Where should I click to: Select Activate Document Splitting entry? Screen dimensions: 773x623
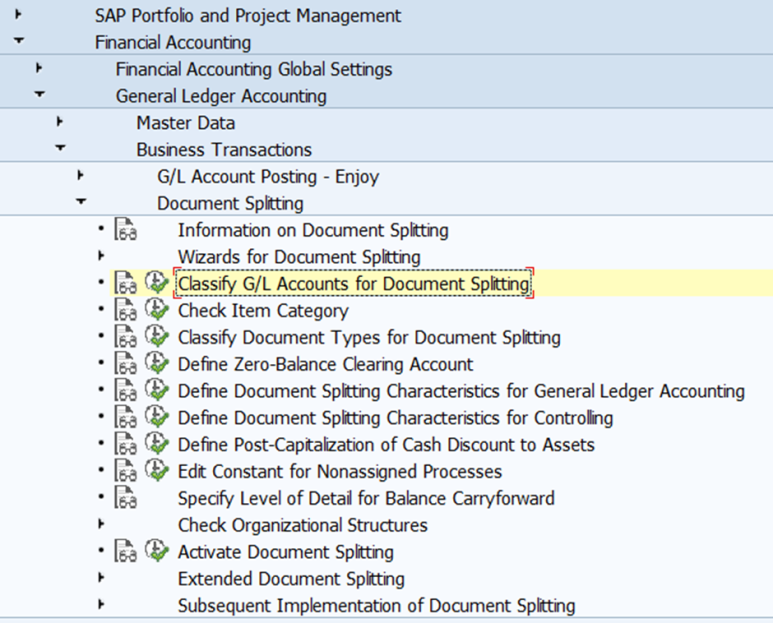tap(286, 552)
